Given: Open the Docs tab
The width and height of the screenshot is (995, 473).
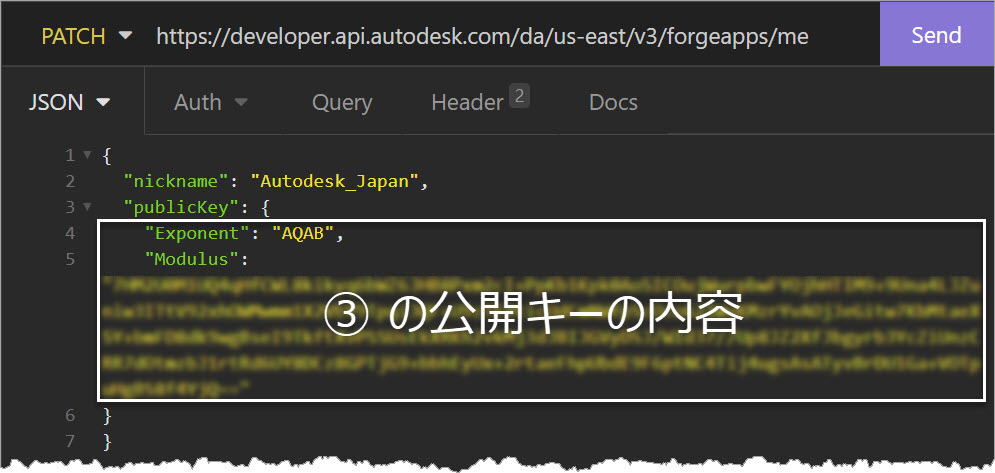Looking at the screenshot, I should click(x=613, y=102).
